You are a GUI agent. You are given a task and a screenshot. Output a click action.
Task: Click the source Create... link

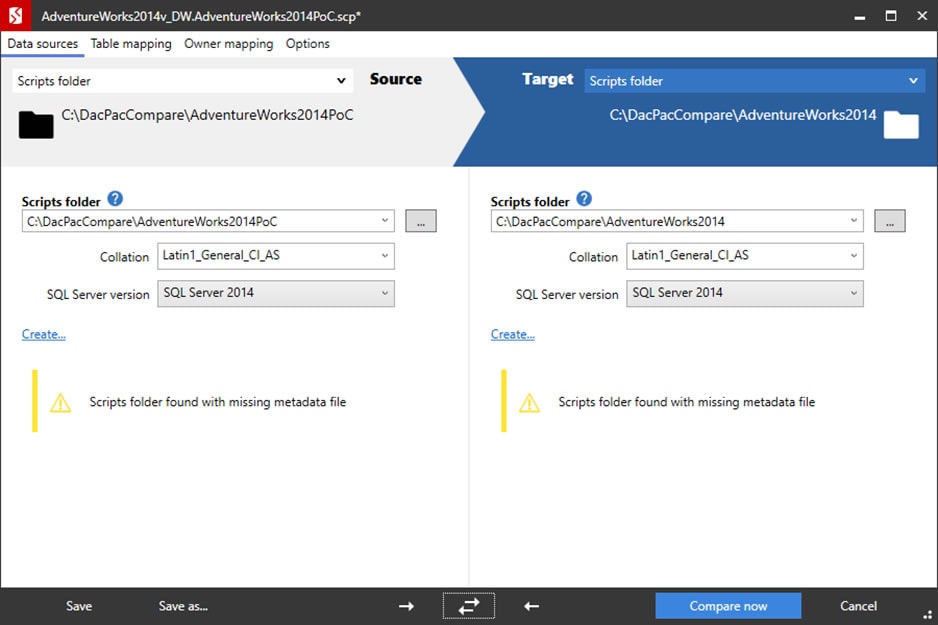tap(44, 334)
